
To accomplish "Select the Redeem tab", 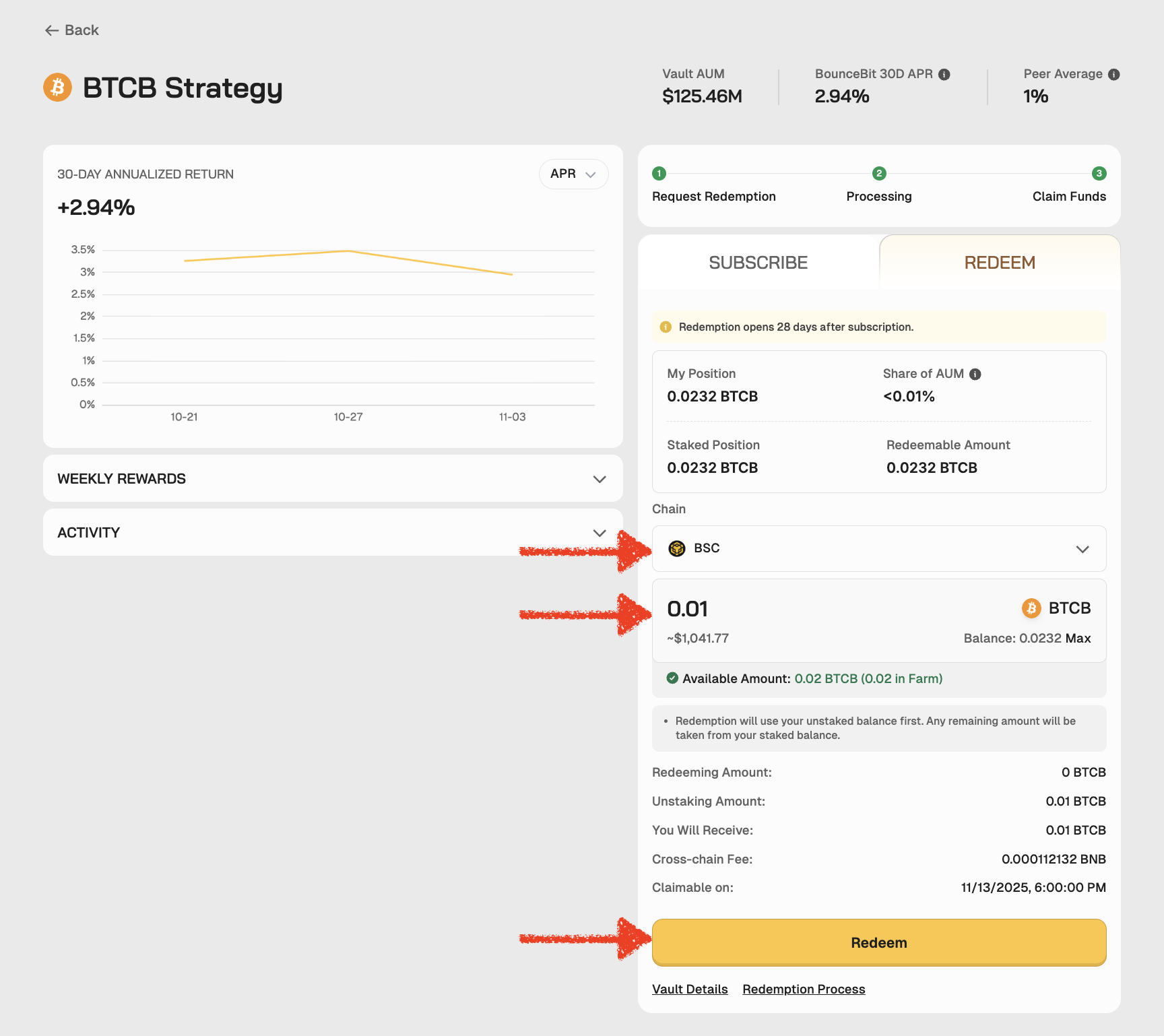I will (x=999, y=263).
